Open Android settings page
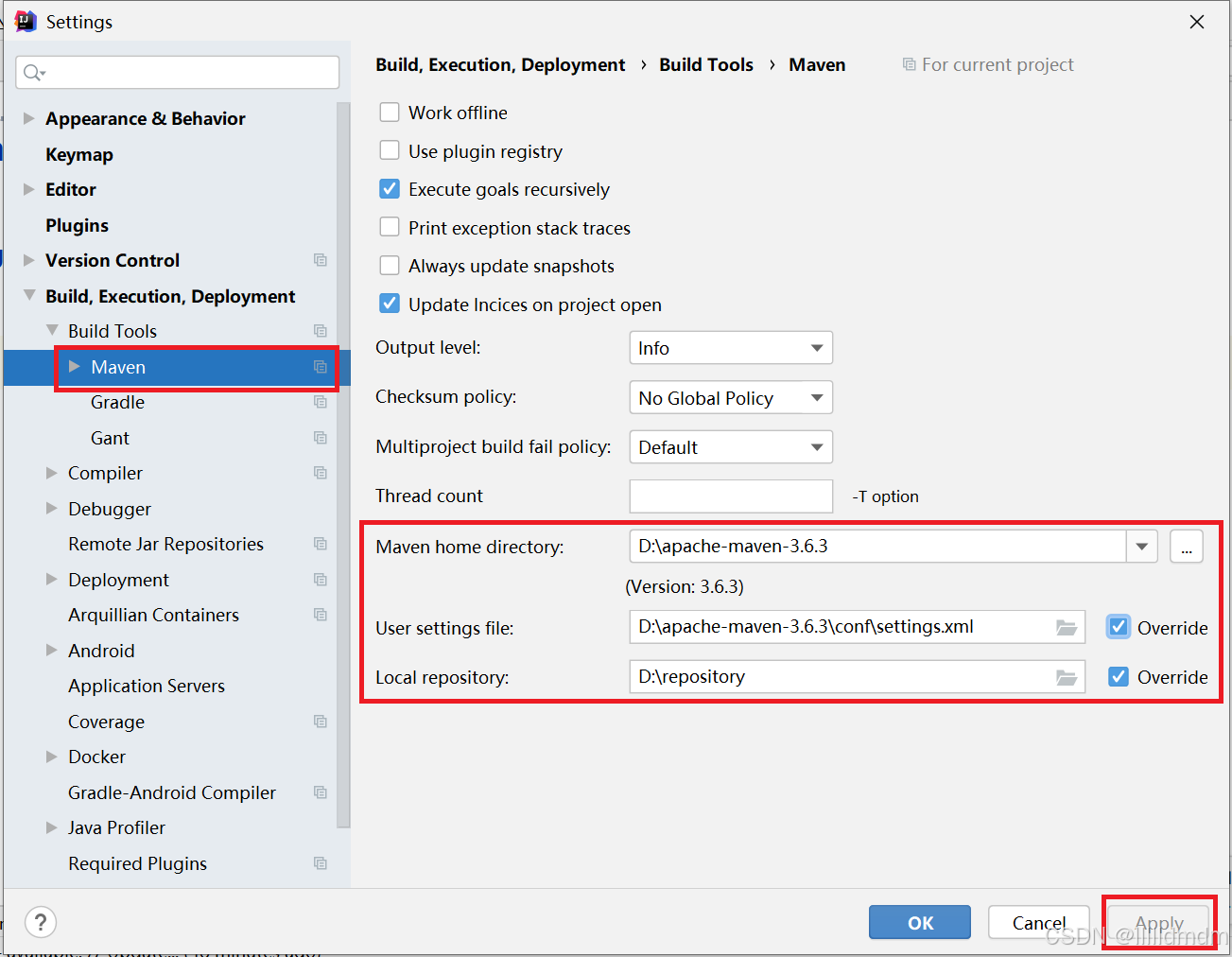1232x957 pixels. pyautogui.click(x=101, y=651)
